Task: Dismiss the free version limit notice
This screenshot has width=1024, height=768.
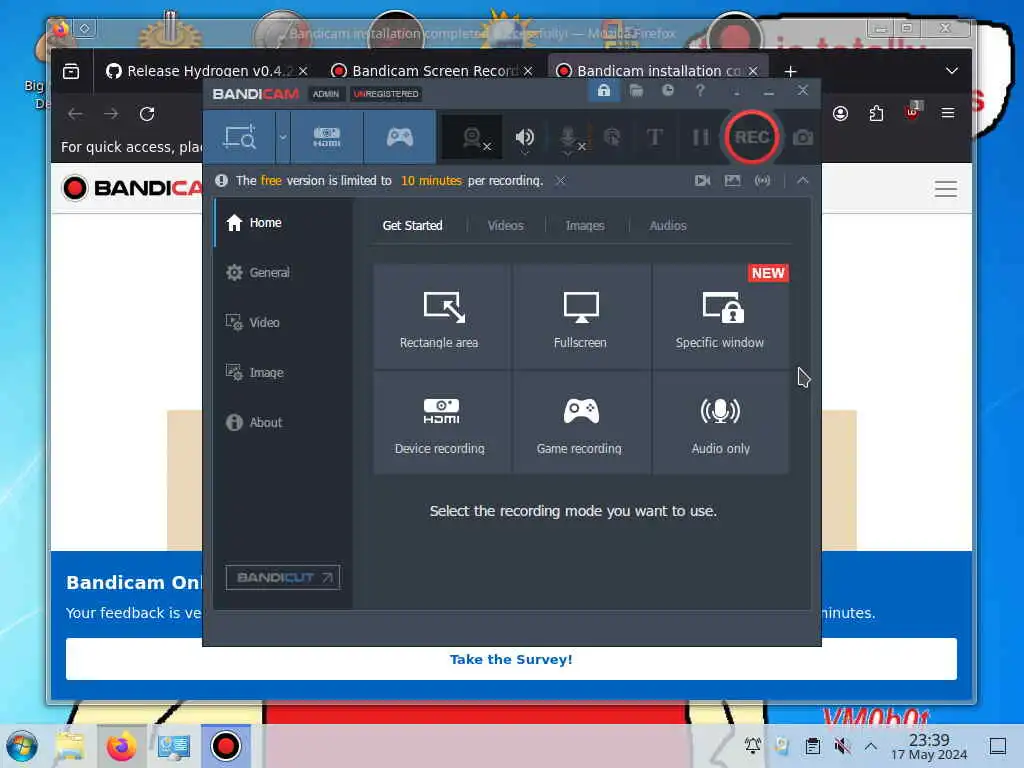Action: [x=560, y=181]
